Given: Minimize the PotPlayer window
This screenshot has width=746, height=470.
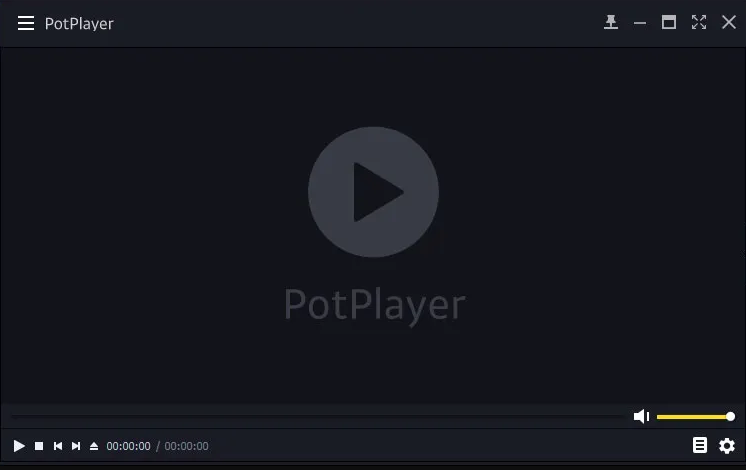Looking at the screenshot, I should (x=640, y=23).
